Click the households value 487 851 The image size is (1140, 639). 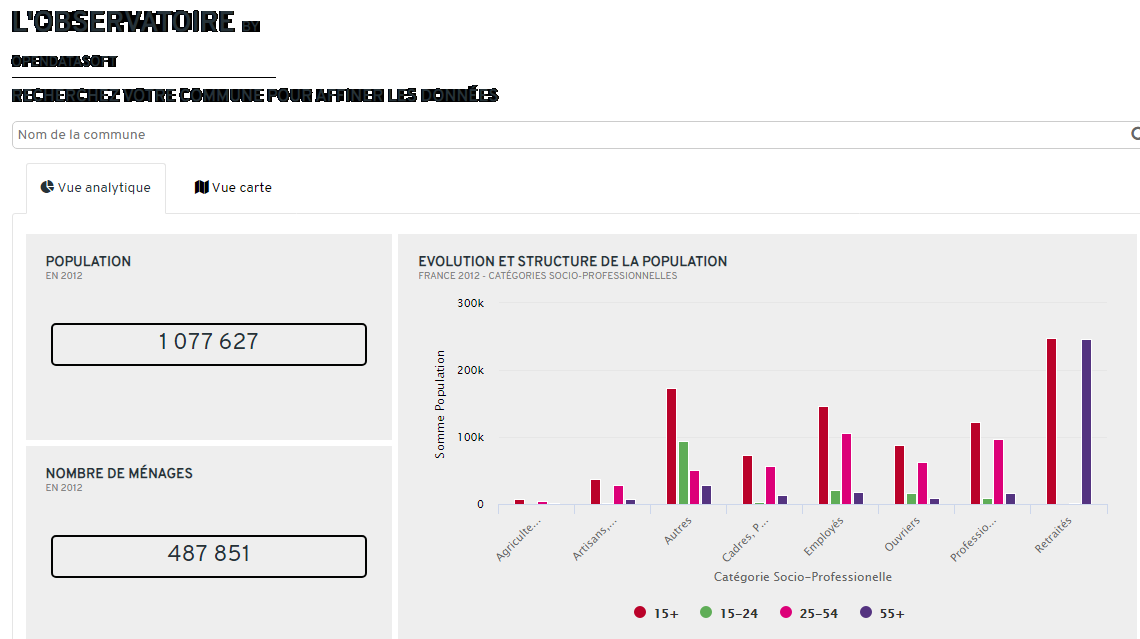209,555
